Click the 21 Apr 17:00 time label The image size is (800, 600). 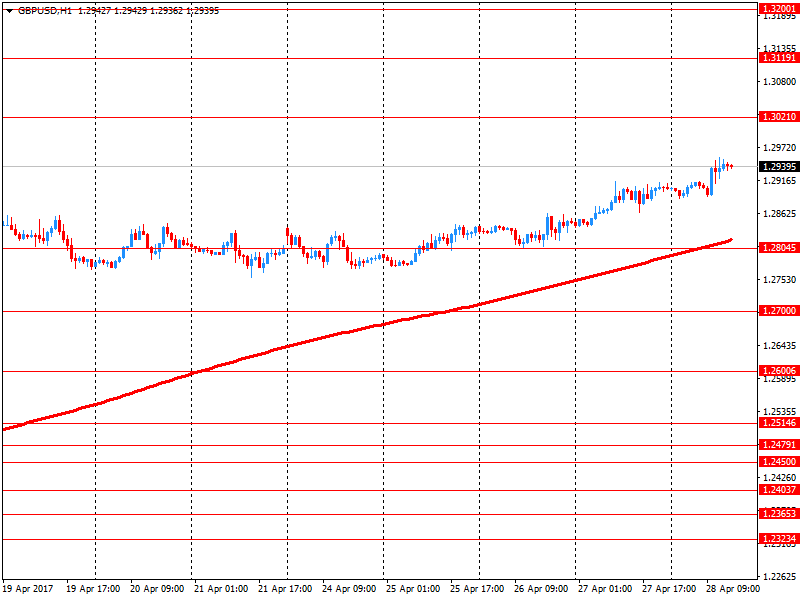coord(285,589)
